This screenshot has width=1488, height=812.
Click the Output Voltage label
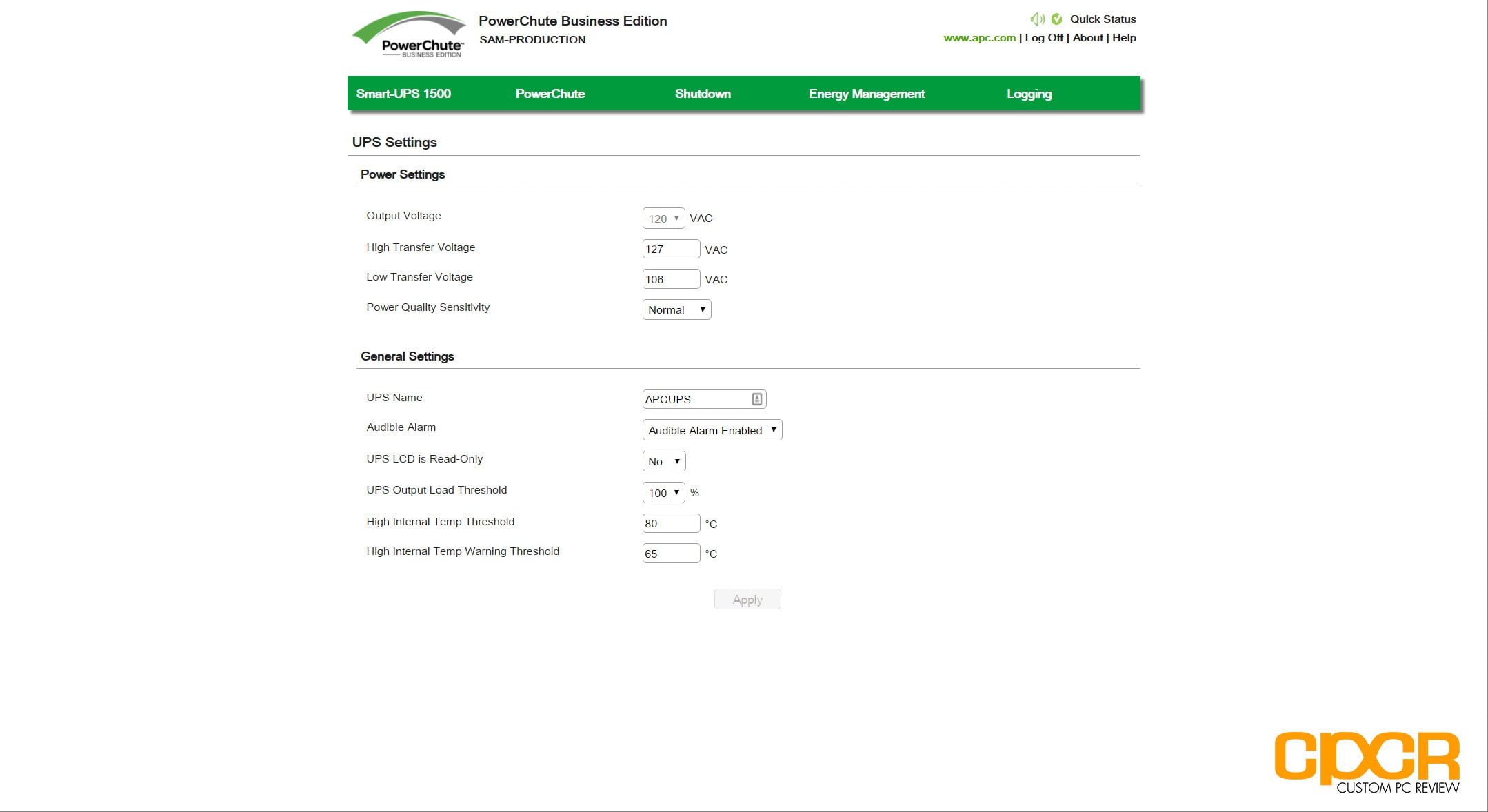tap(403, 216)
